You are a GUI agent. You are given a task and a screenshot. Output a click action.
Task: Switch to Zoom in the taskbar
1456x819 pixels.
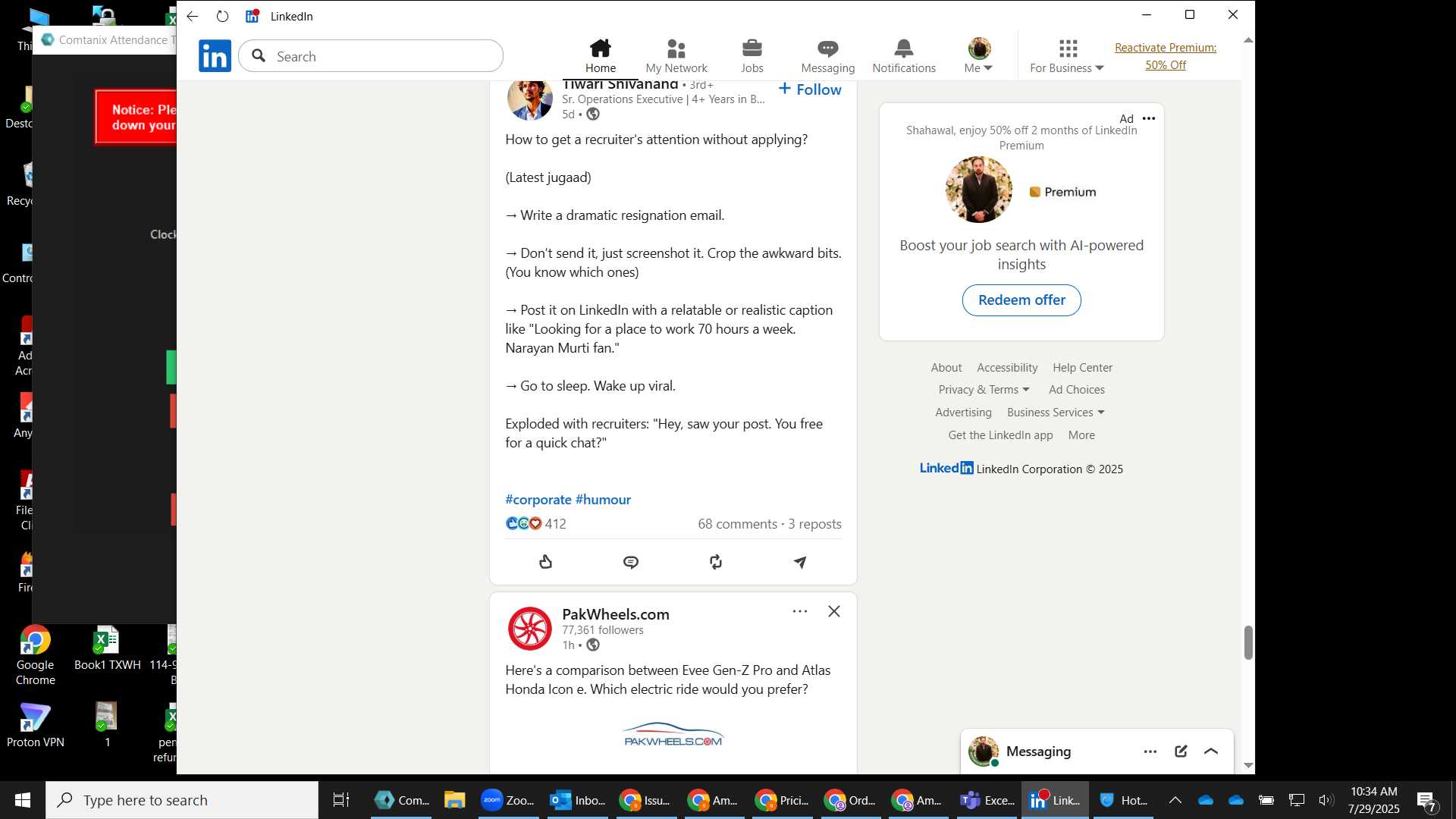(508, 800)
